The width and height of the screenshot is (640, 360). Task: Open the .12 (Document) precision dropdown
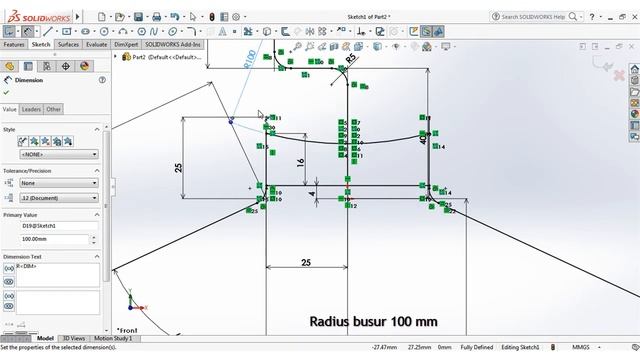59,198
